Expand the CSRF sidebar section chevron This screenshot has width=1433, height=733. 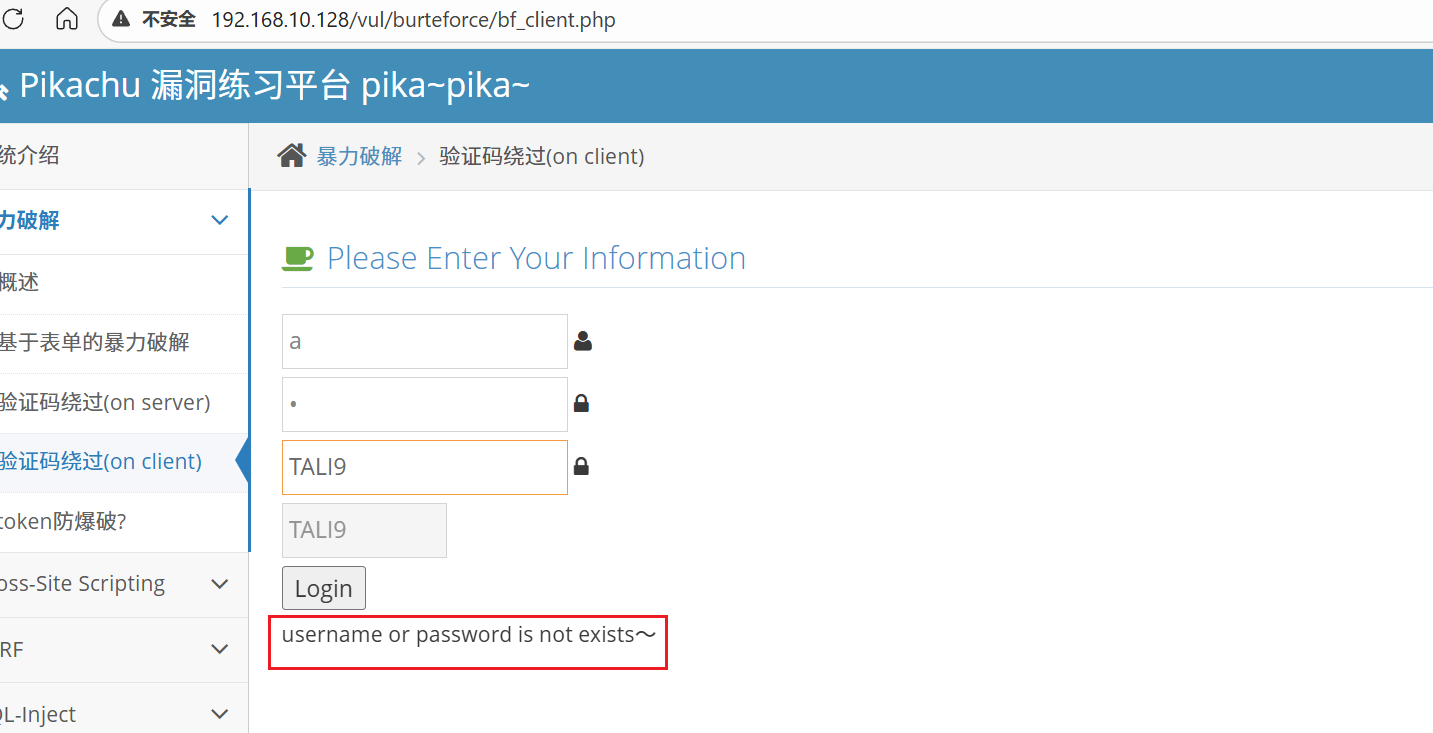point(221,650)
